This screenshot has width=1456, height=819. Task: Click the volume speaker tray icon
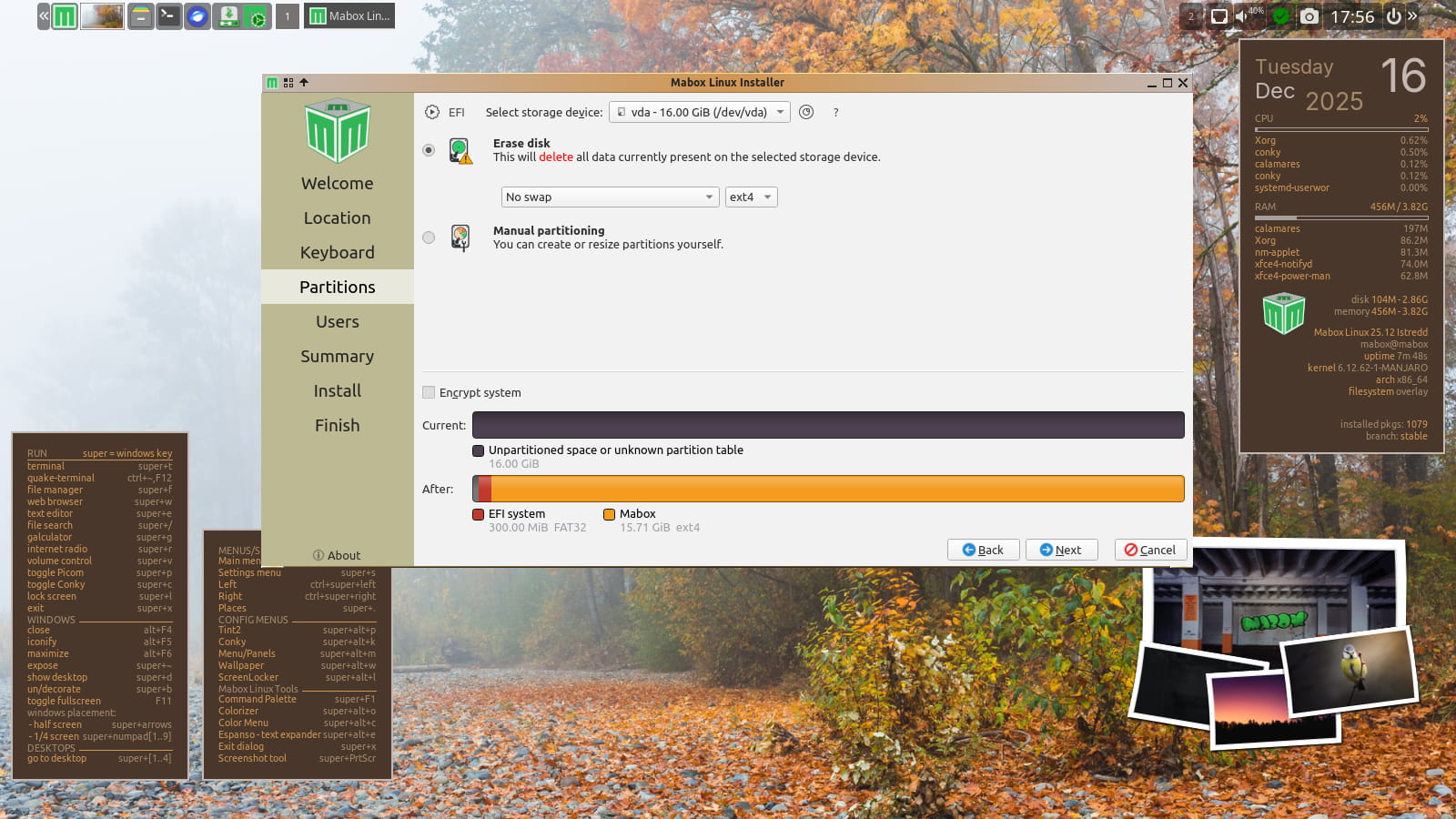(1242, 16)
